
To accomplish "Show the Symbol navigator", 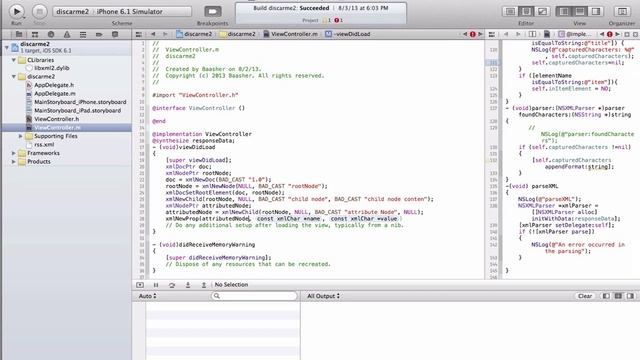I will (35, 34).
